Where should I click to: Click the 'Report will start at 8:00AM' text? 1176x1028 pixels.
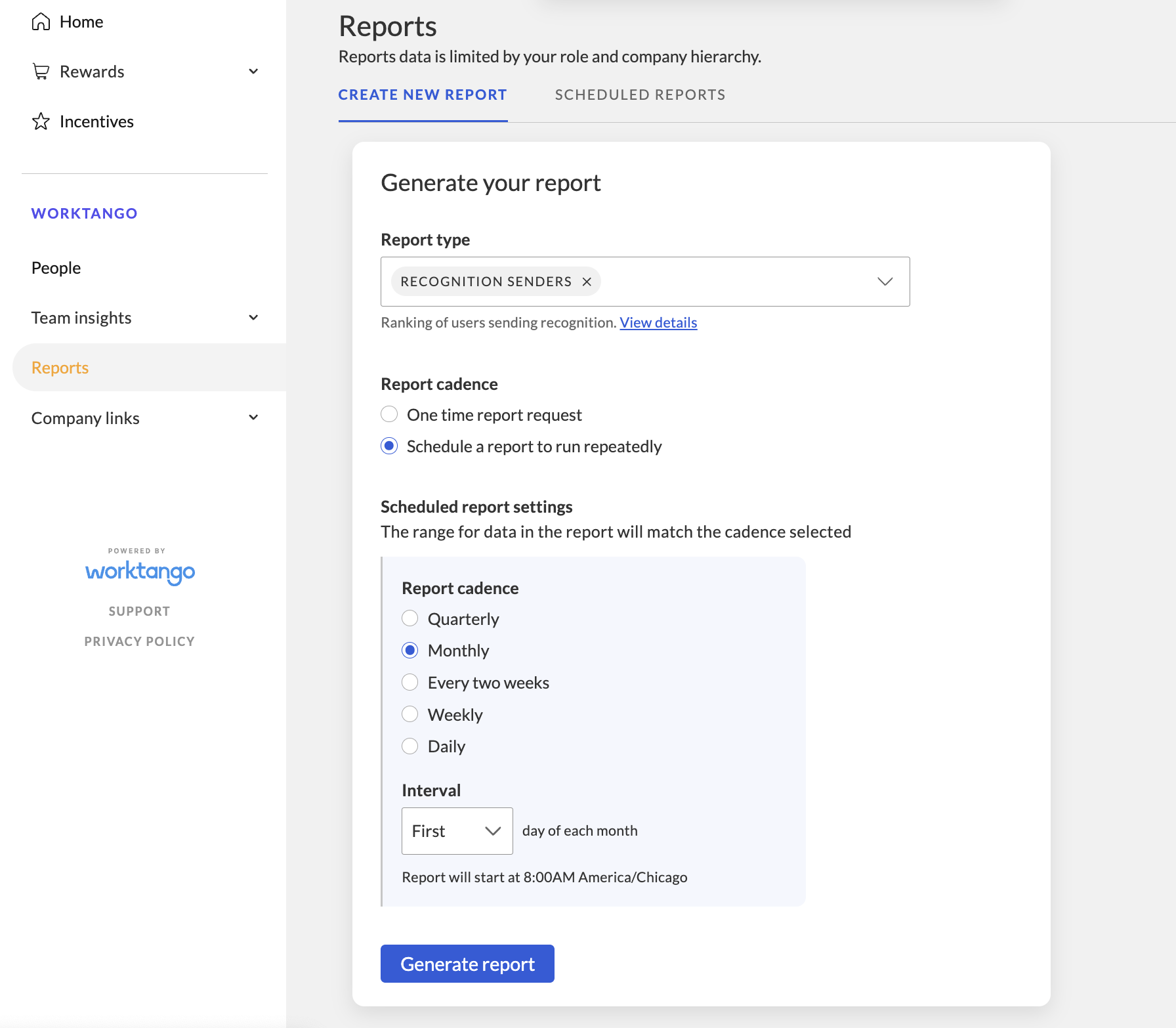coord(545,878)
